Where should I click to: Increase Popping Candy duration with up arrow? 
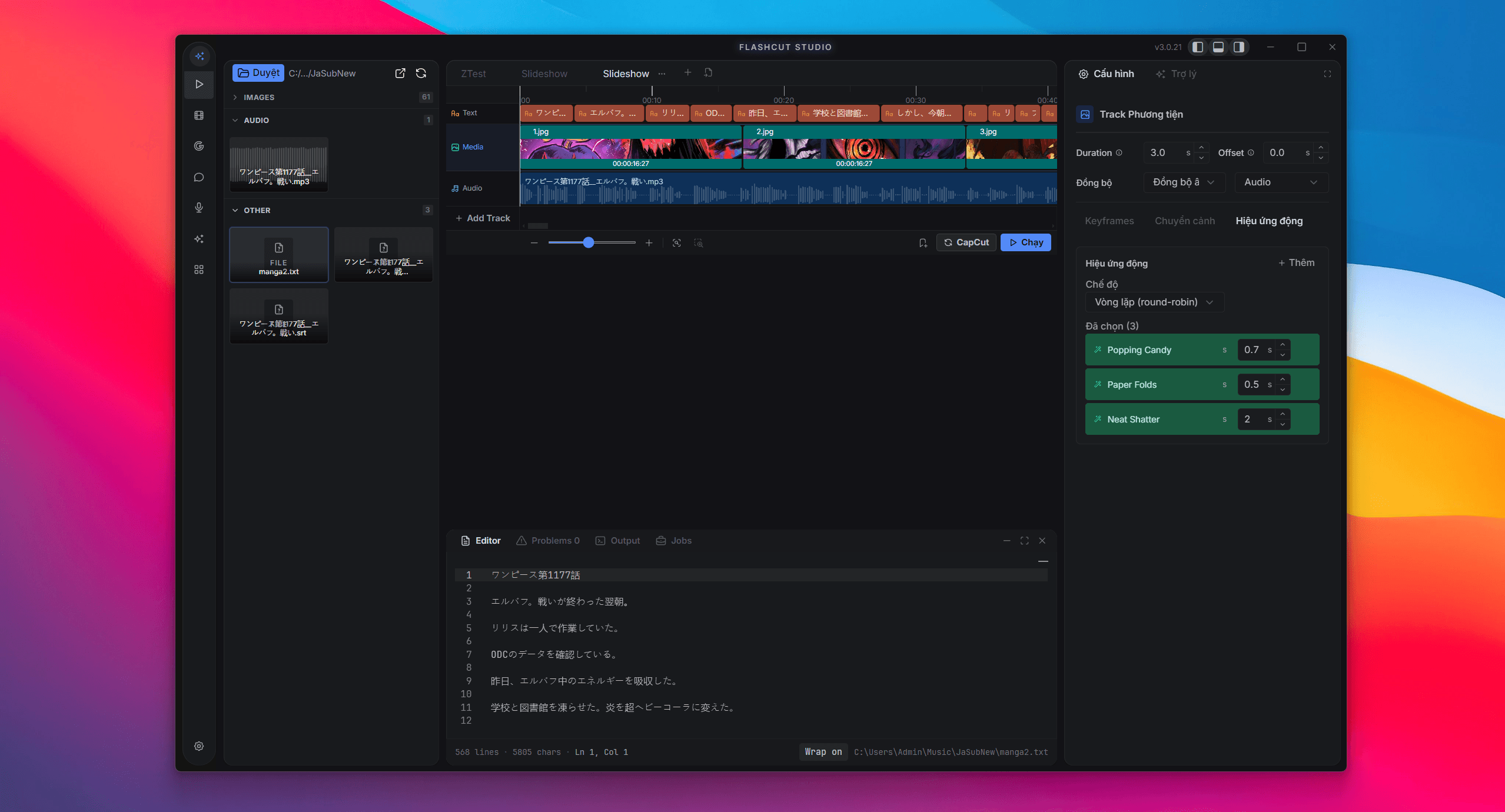tap(1283, 344)
